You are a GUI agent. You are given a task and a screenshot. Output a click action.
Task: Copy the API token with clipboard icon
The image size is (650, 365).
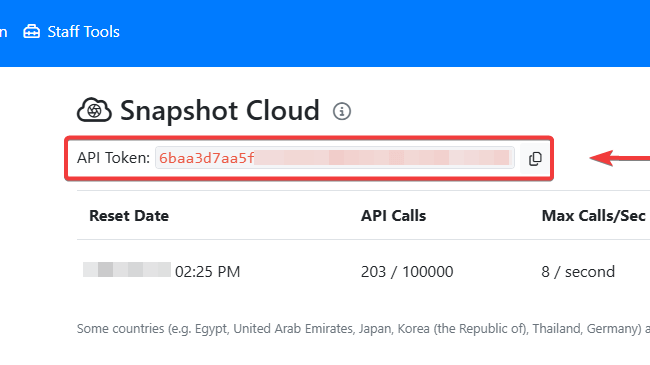pos(535,158)
